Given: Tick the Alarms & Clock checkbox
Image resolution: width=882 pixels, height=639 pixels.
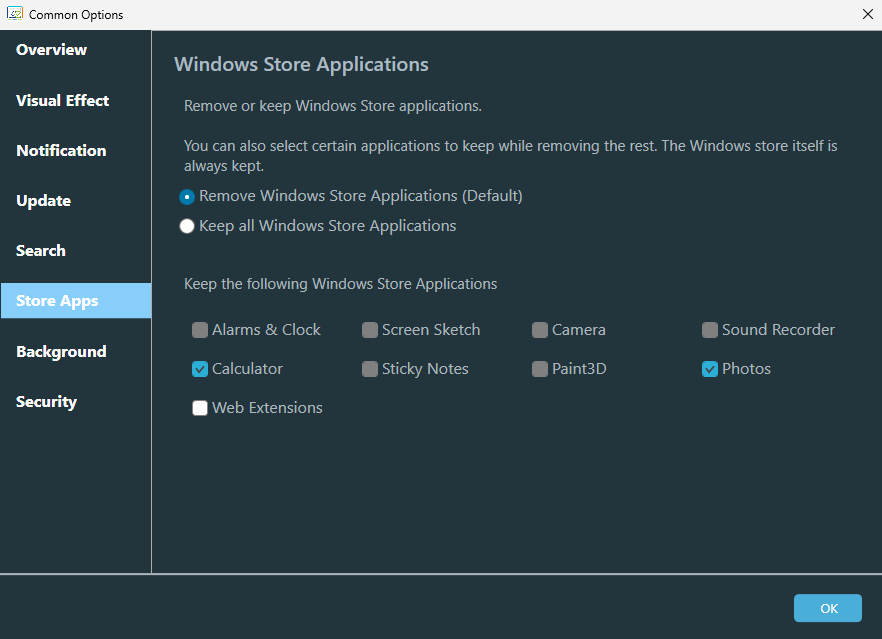Looking at the screenshot, I should pos(200,330).
